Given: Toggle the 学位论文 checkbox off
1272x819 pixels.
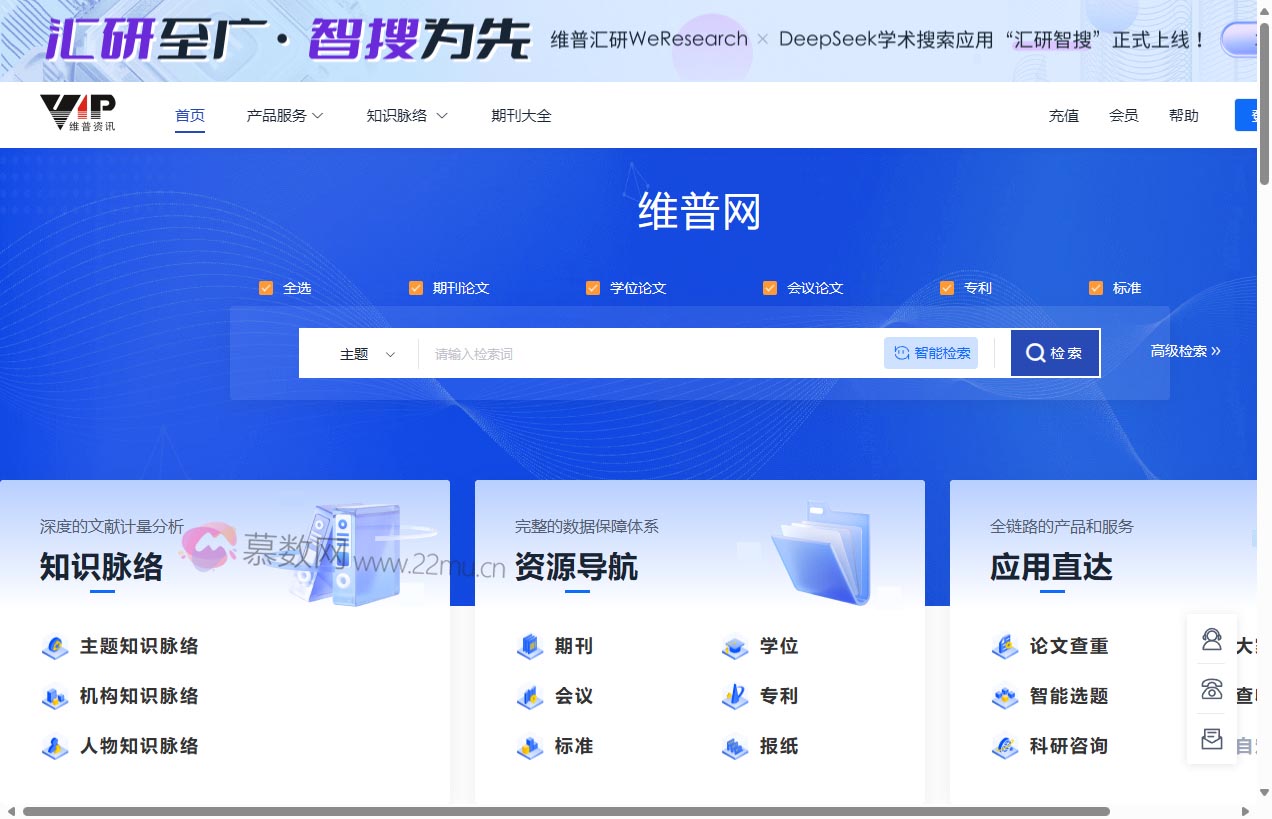Looking at the screenshot, I should [593, 287].
